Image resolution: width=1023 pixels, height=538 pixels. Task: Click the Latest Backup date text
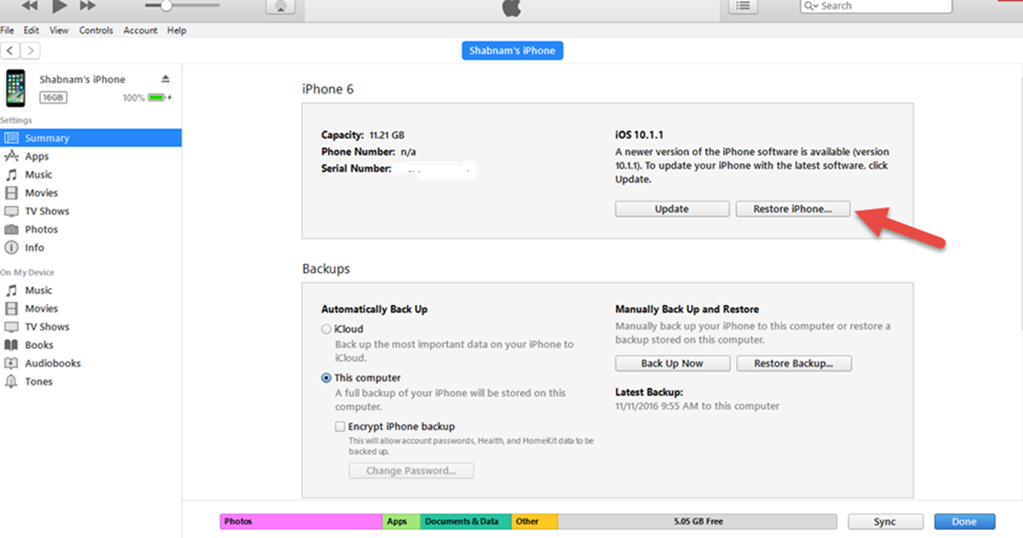[x=697, y=406]
